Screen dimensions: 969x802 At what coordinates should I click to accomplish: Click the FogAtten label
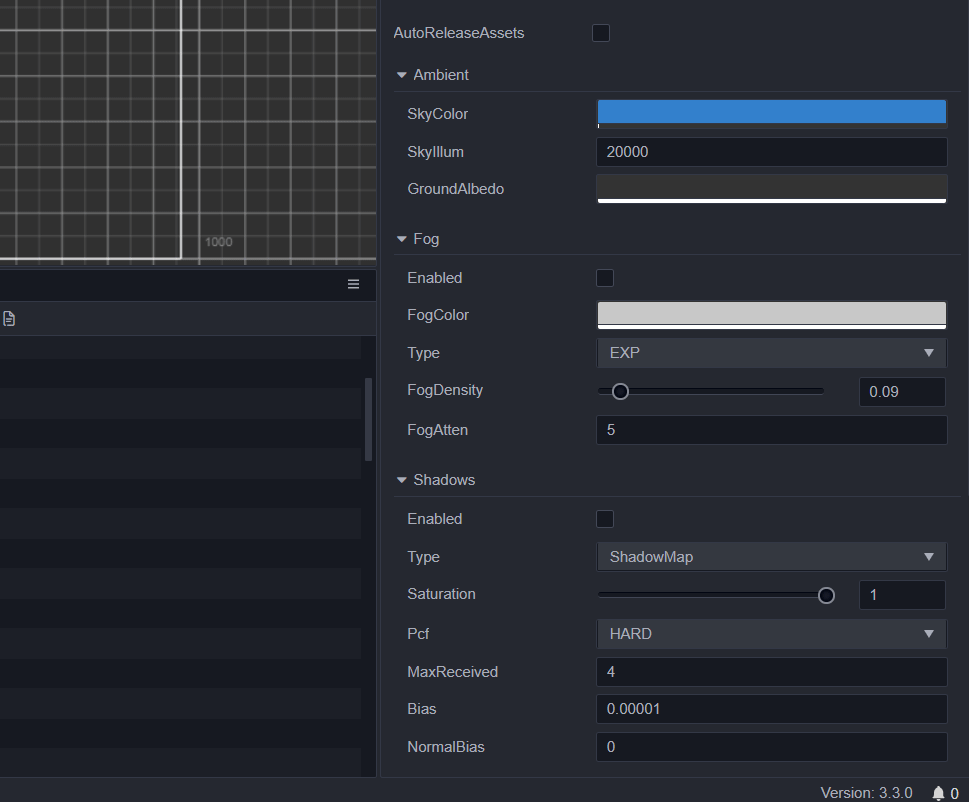pyautogui.click(x=438, y=430)
